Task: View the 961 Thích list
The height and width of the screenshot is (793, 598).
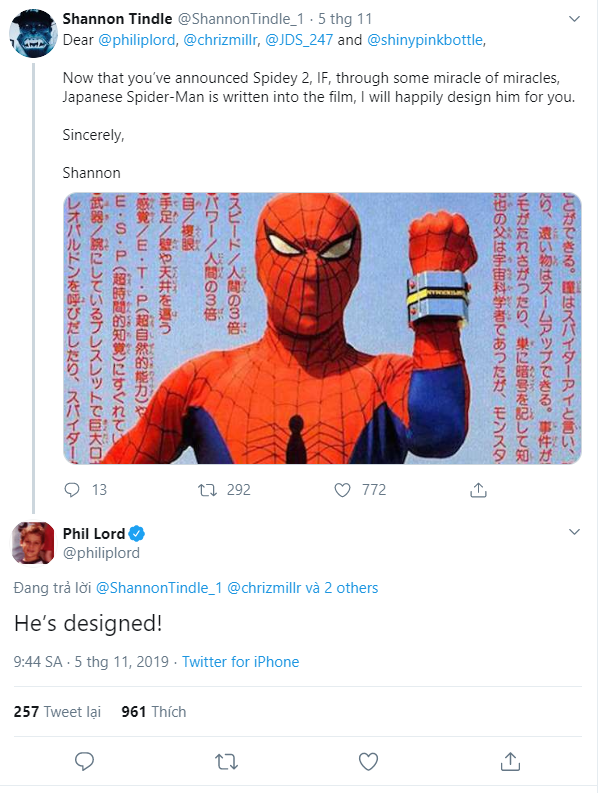Action: [154, 712]
